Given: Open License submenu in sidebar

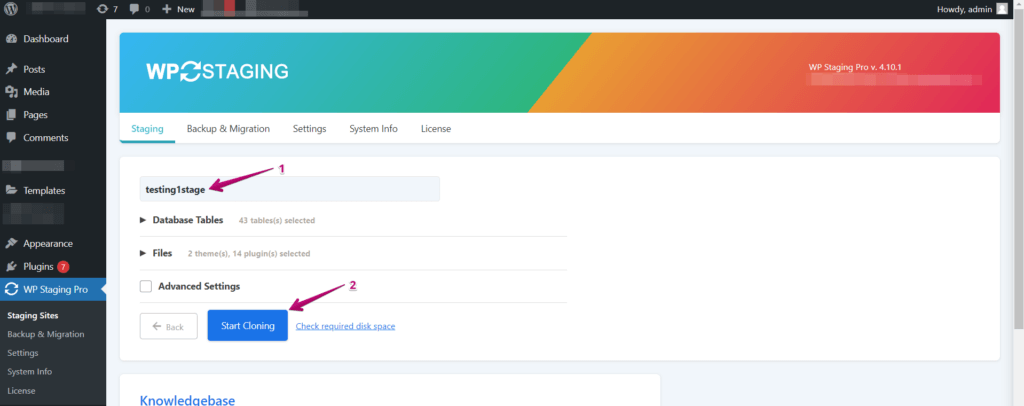Looking at the screenshot, I should coord(21,390).
